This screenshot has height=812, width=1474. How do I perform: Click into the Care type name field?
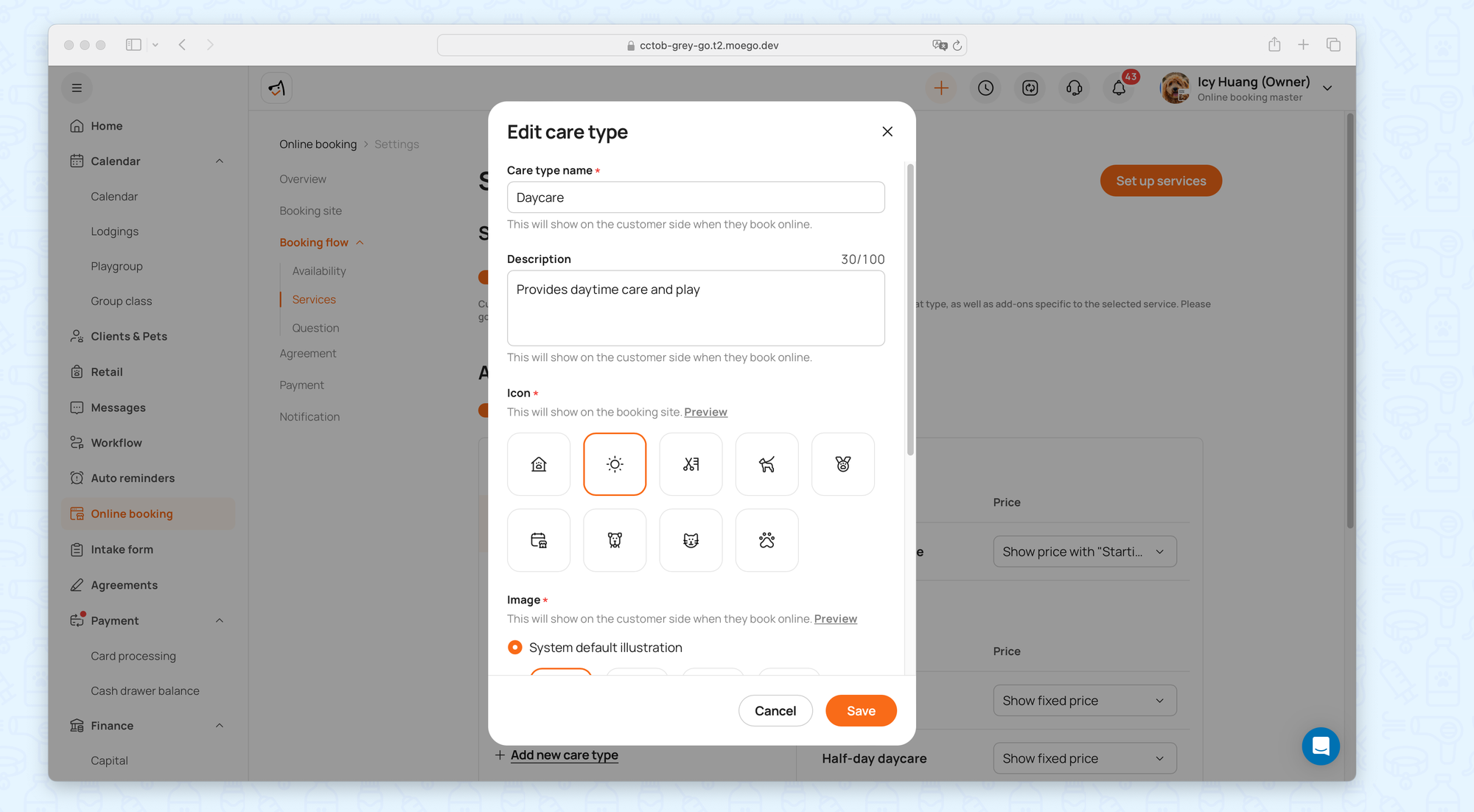click(x=695, y=197)
